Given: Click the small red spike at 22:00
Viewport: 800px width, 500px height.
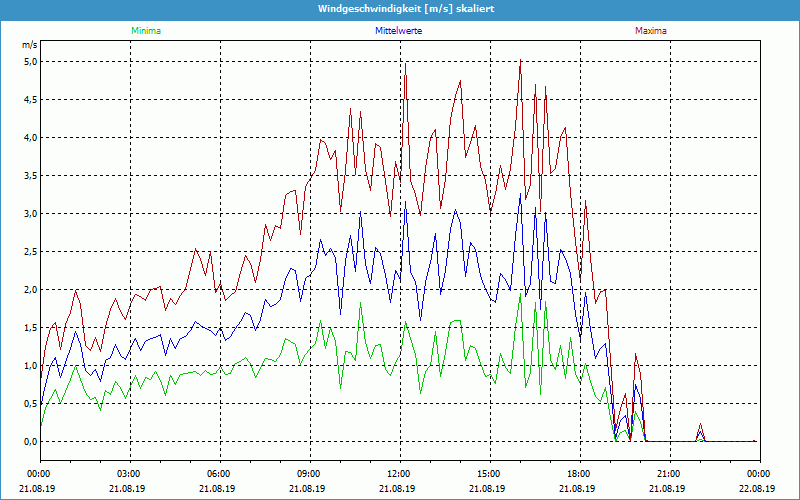Looking at the screenshot, I should 701,424.
